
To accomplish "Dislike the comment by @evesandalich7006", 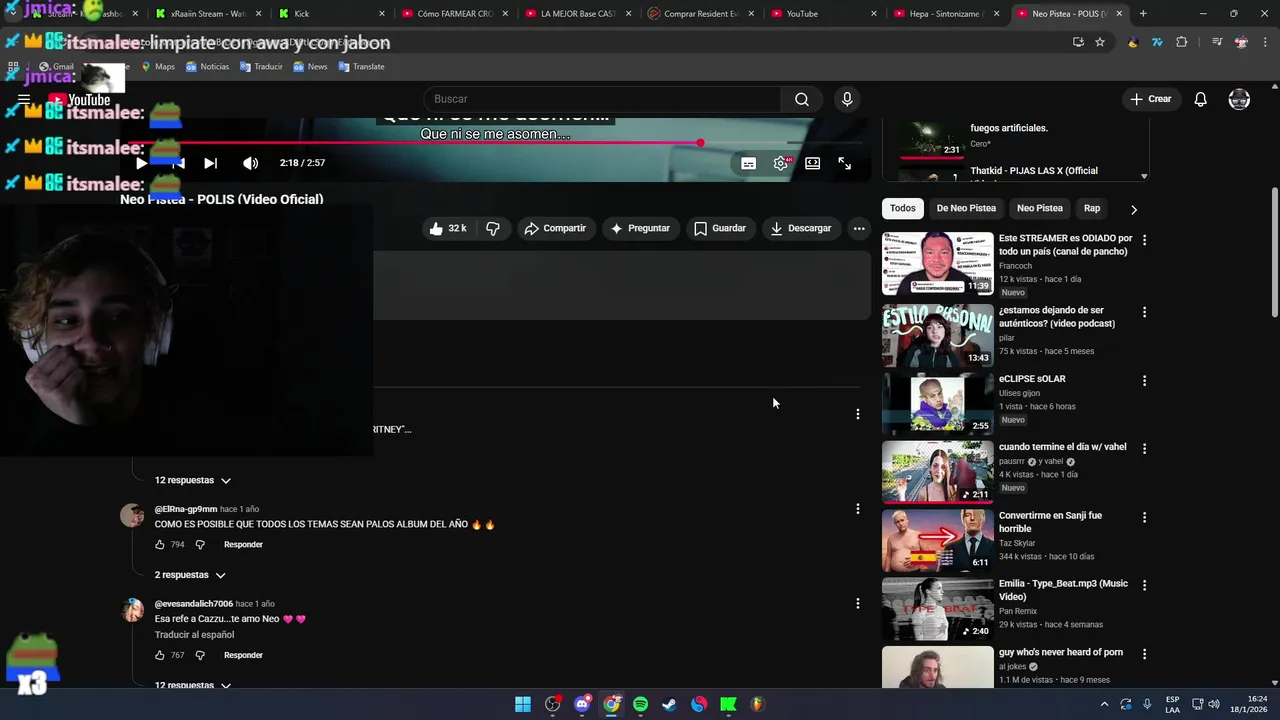I will (x=200, y=655).
